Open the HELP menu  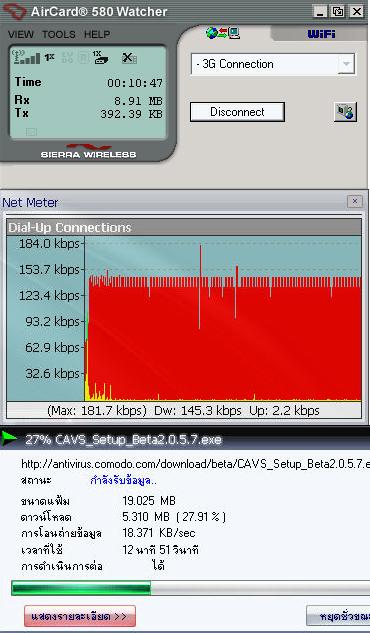[97, 34]
